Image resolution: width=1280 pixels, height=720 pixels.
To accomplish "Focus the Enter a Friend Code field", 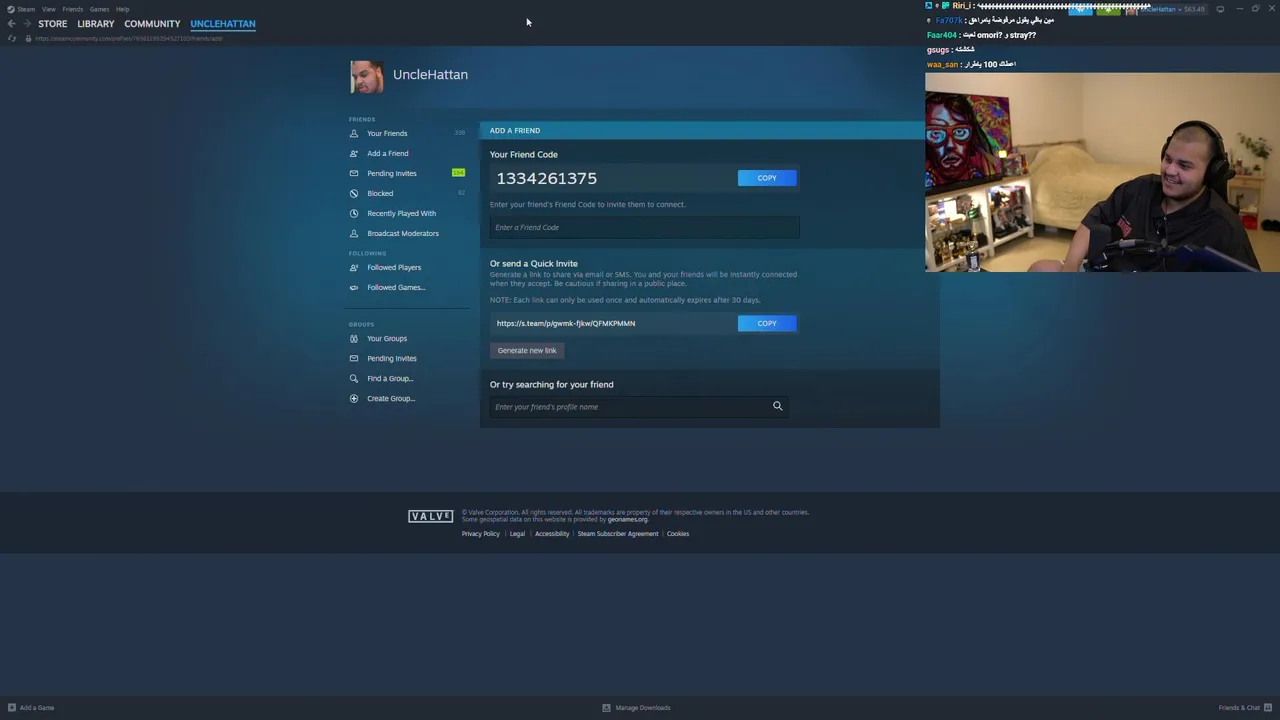I will [644, 227].
